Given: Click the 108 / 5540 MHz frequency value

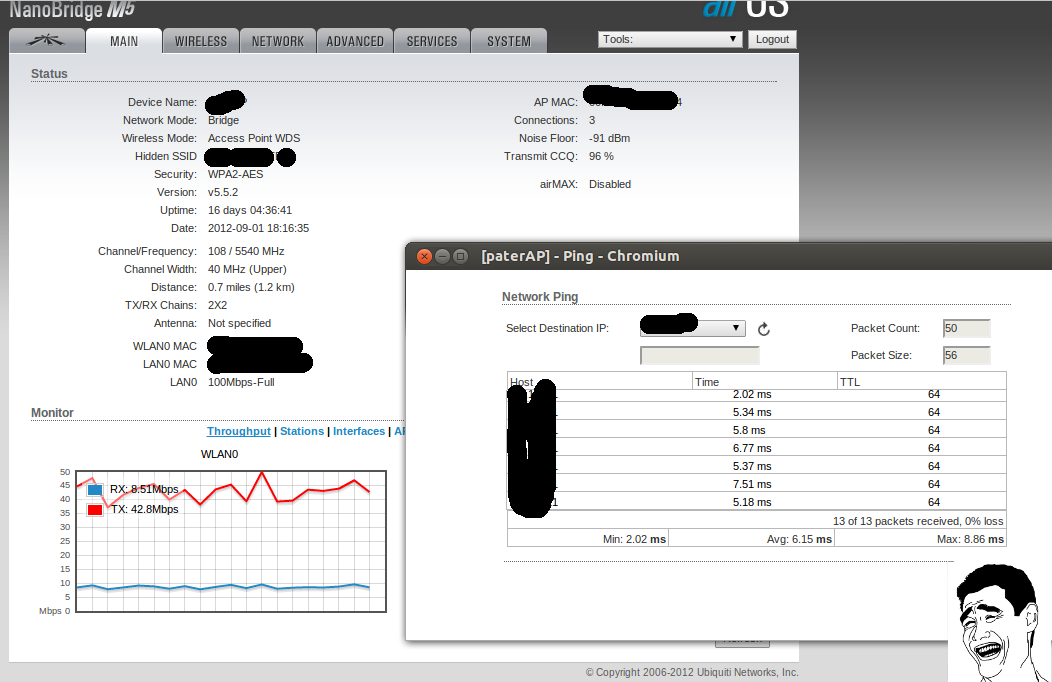Looking at the screenshot, I should coord(246,251).
